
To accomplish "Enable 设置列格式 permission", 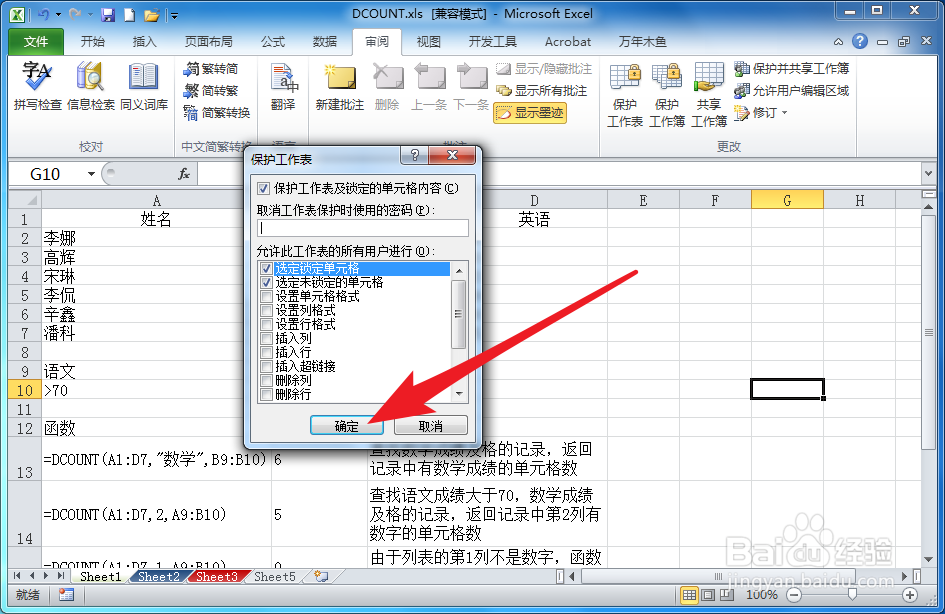I will click(x=266, y=311).
